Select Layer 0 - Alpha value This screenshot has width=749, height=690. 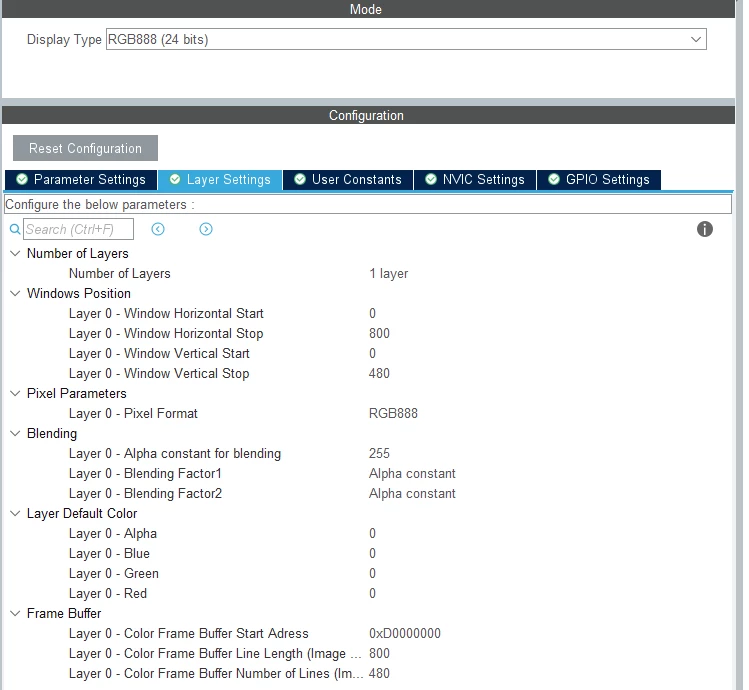(x=372, y=533)
